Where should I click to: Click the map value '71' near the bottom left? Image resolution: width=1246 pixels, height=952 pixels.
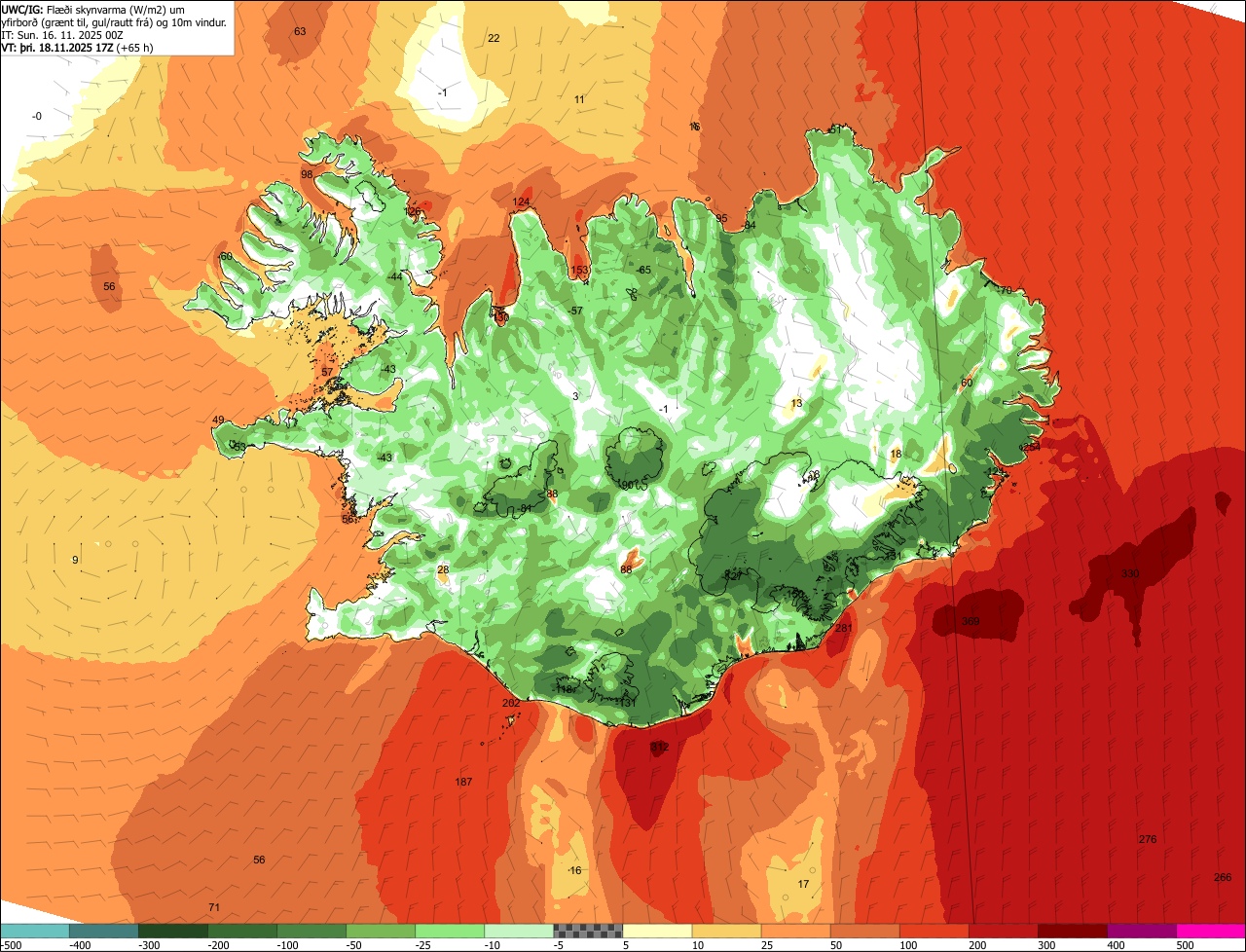[x=214, y=907]
